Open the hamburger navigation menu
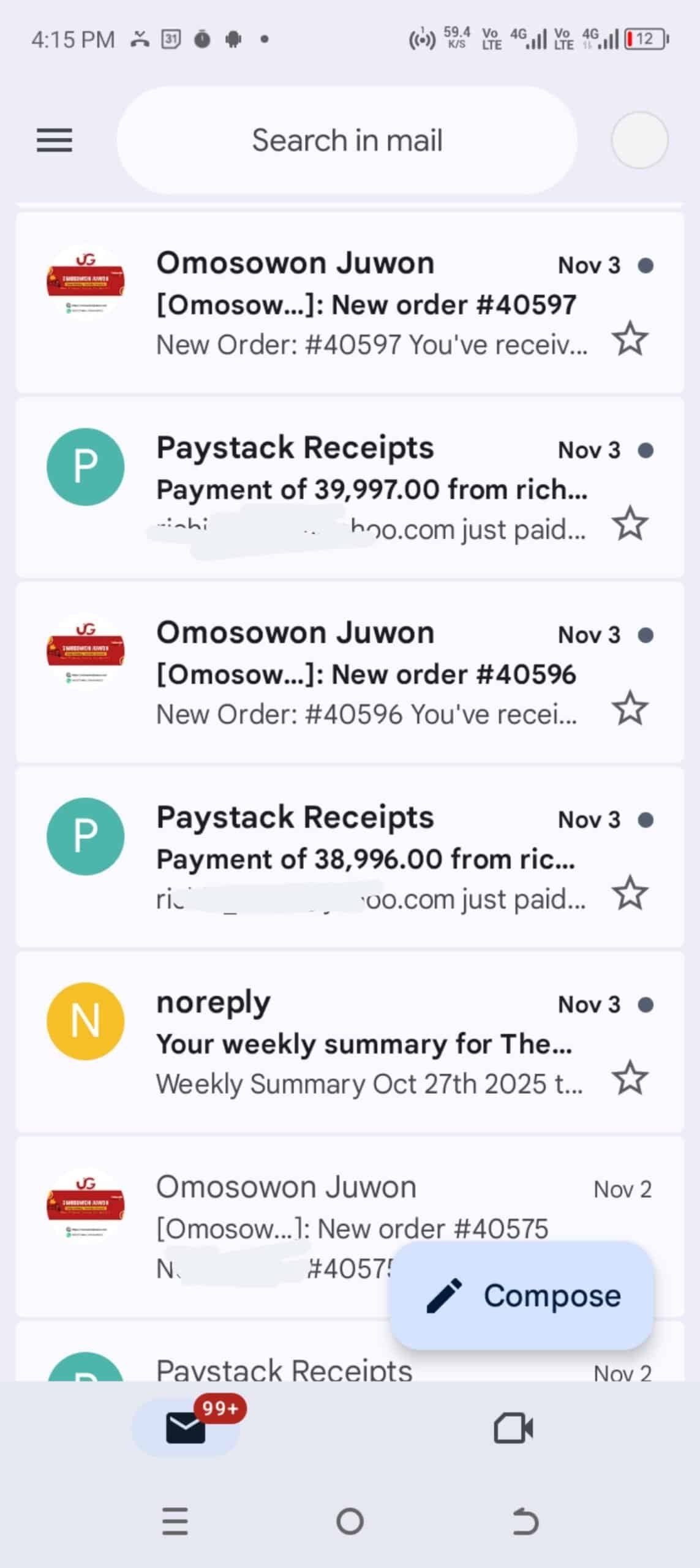Viewport: 700px width, 1568px height. coord(55,140)
